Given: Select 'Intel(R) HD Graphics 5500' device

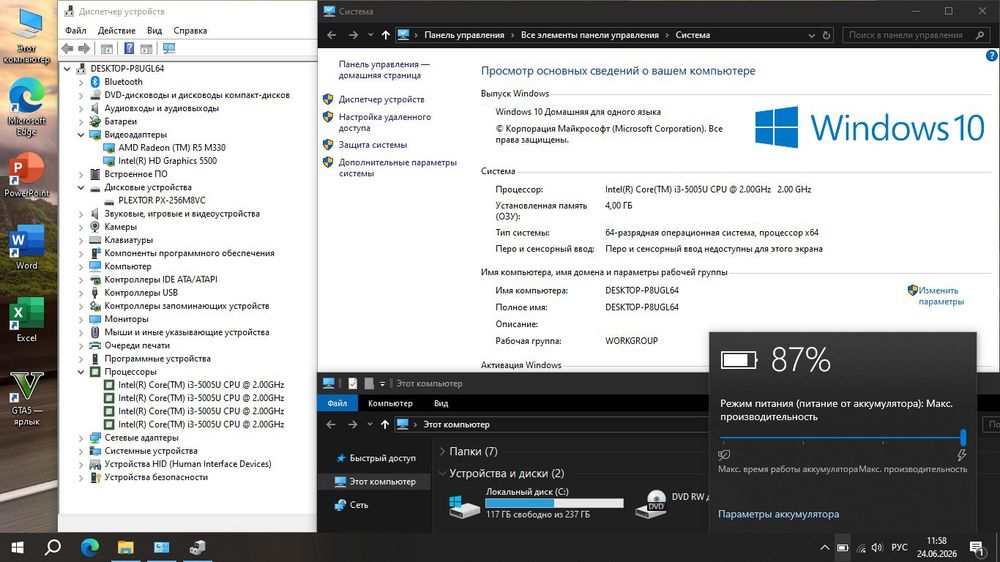Looking at the screenshot, I should [167, 161].
